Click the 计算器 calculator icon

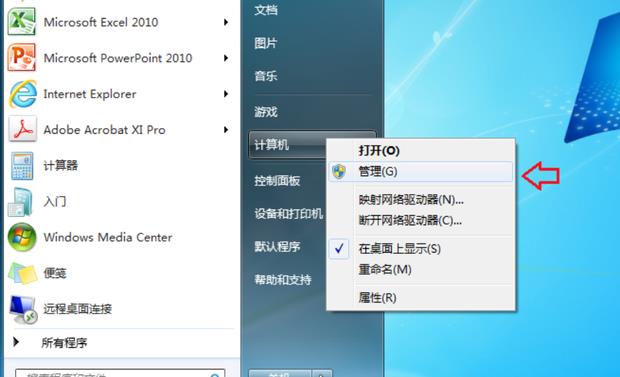(x=22, y=166)
